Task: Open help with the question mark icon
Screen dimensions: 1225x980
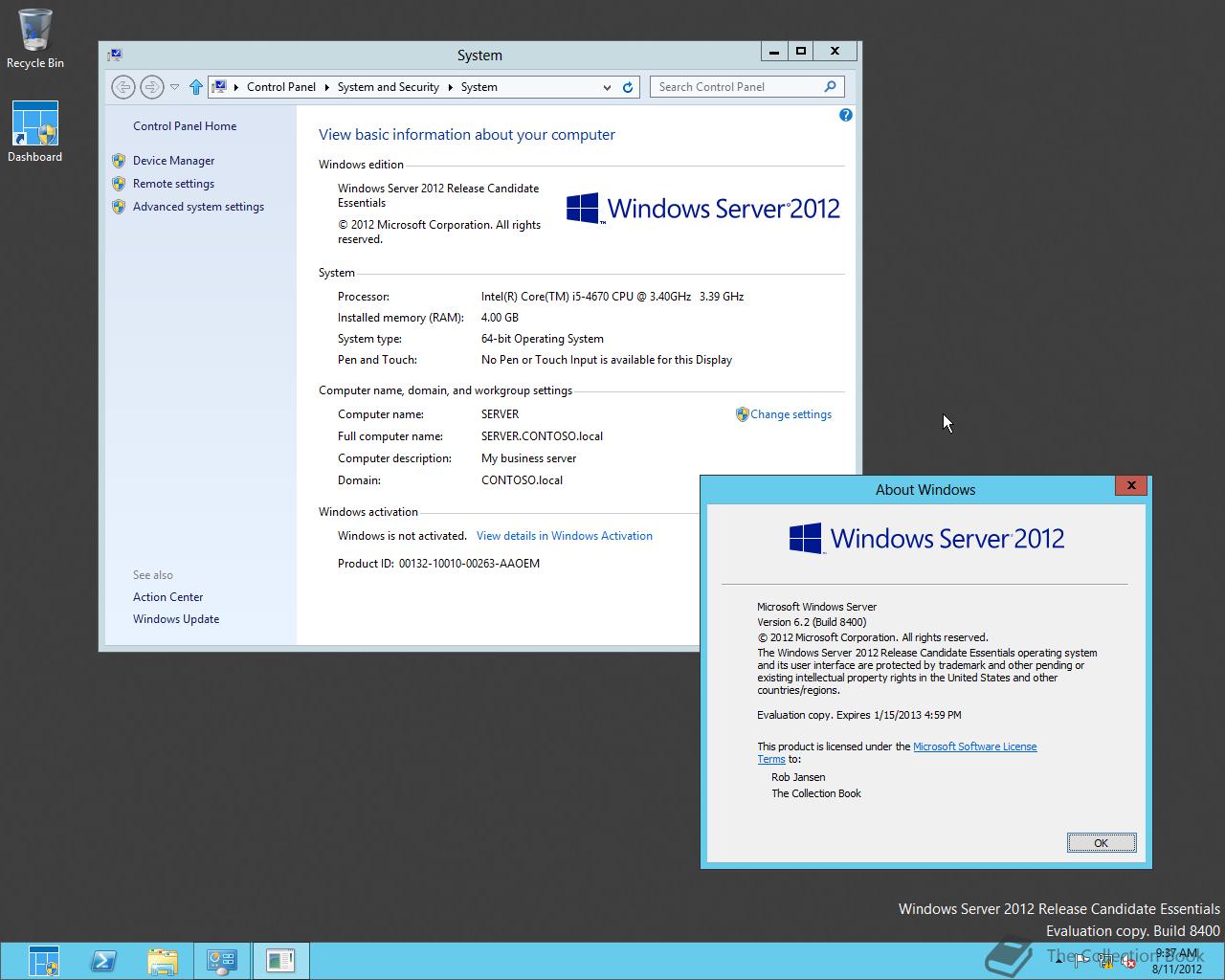Action: (845, 115)
